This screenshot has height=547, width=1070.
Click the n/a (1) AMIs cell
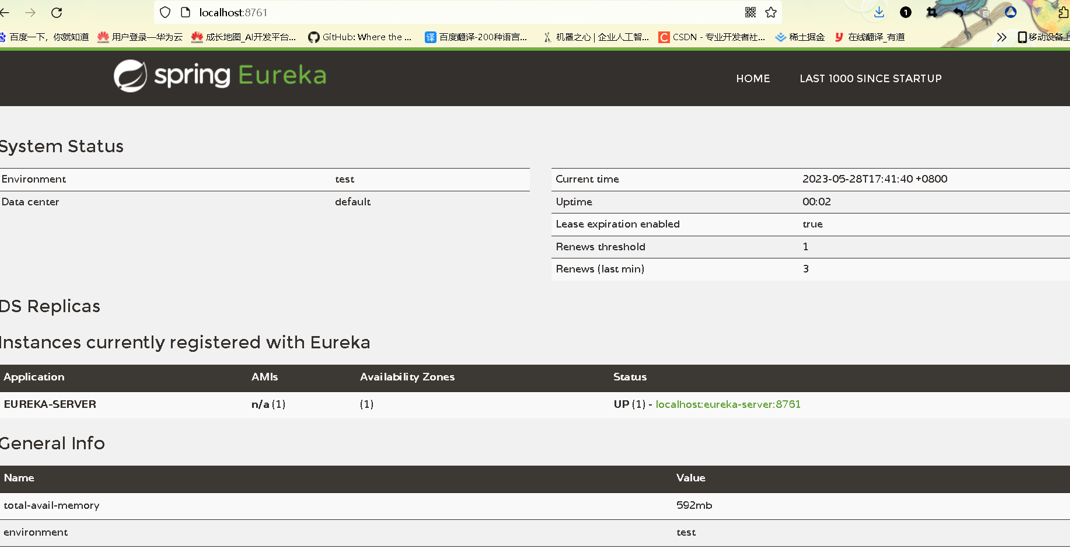coord(268,404)
